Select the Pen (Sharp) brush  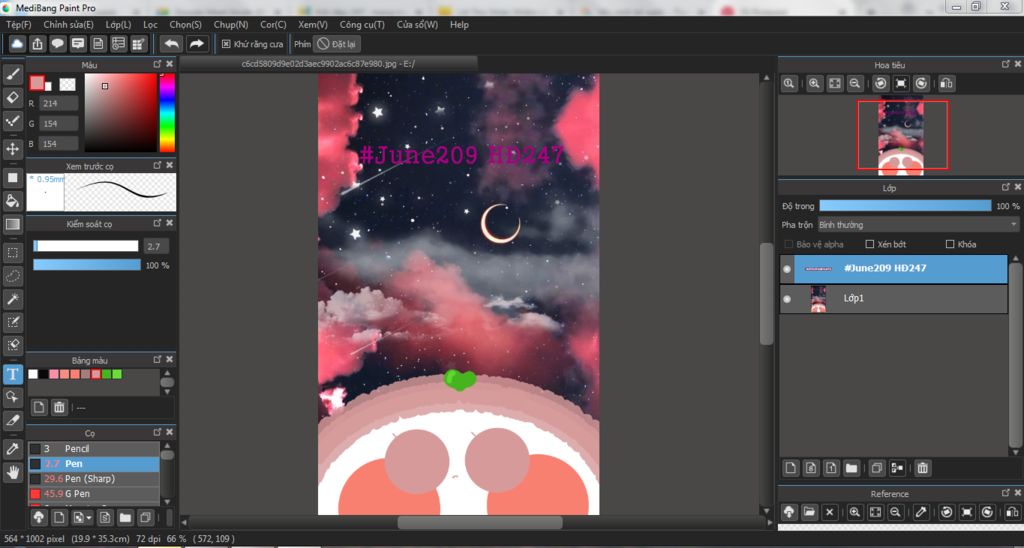tap(93, 479)
